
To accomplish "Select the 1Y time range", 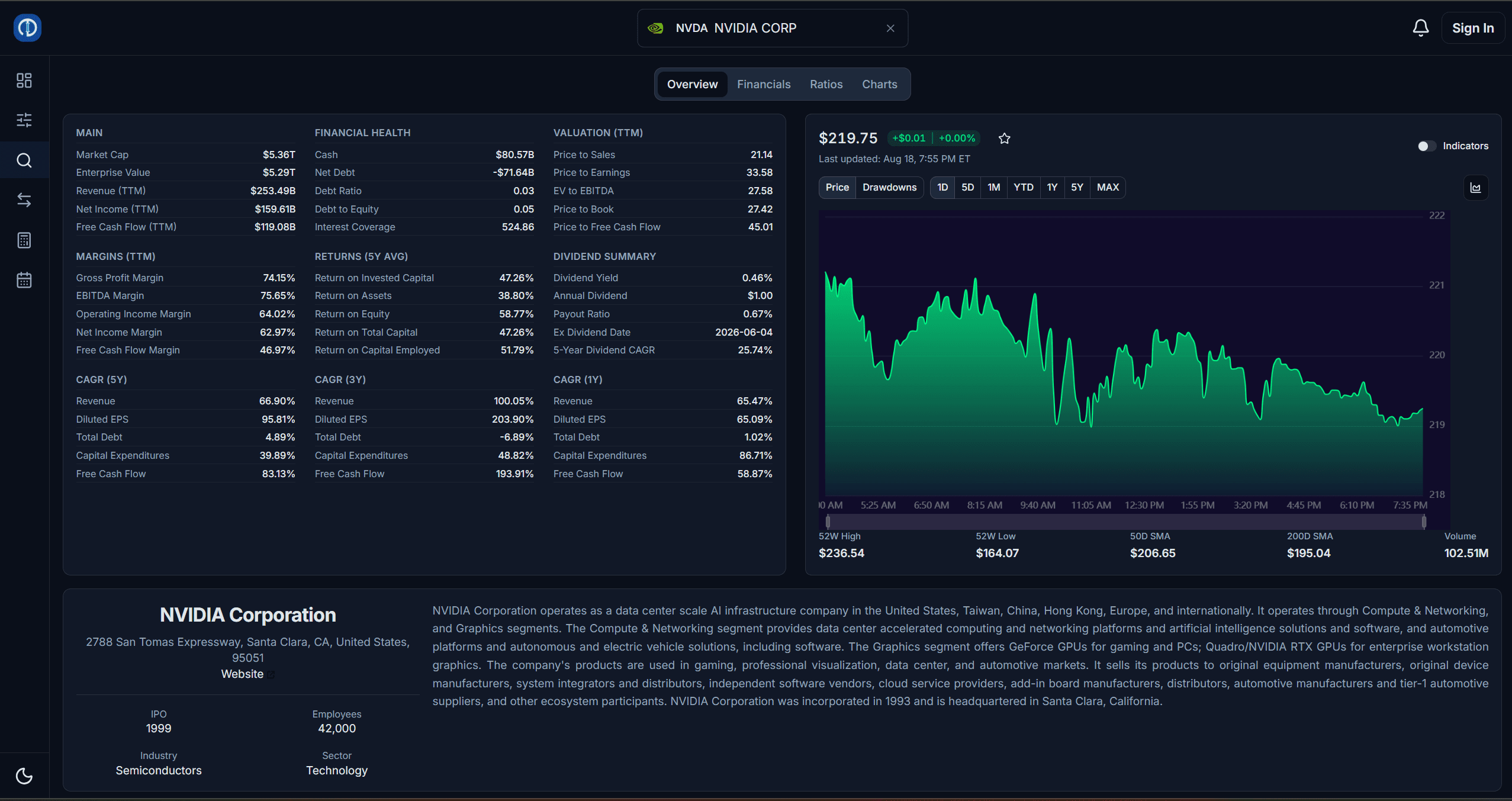I will tap(1052, 188).
